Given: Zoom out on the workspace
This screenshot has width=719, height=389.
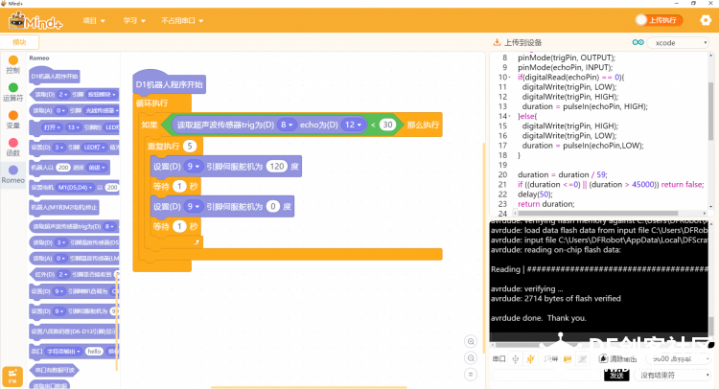Looking at the screenshot, I should (x=470, y=358).
